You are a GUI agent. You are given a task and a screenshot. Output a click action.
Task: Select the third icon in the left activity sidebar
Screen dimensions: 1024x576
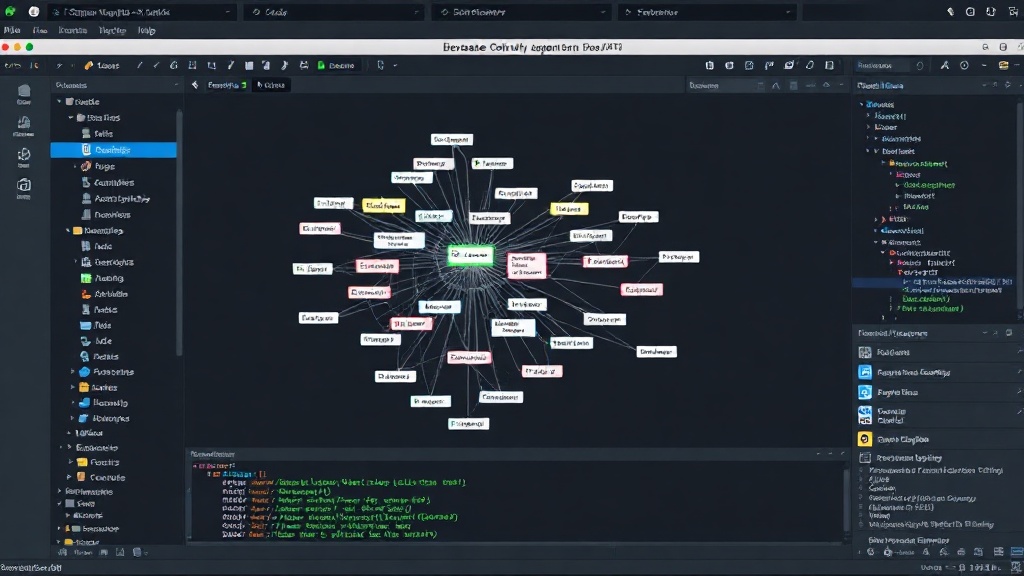click(x=24, y=157)
